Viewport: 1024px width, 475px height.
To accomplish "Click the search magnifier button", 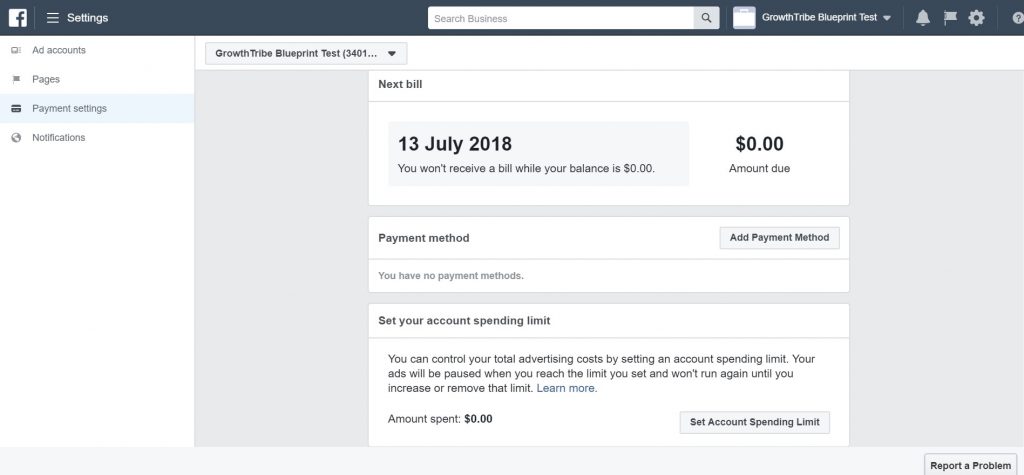I will 706,18.
